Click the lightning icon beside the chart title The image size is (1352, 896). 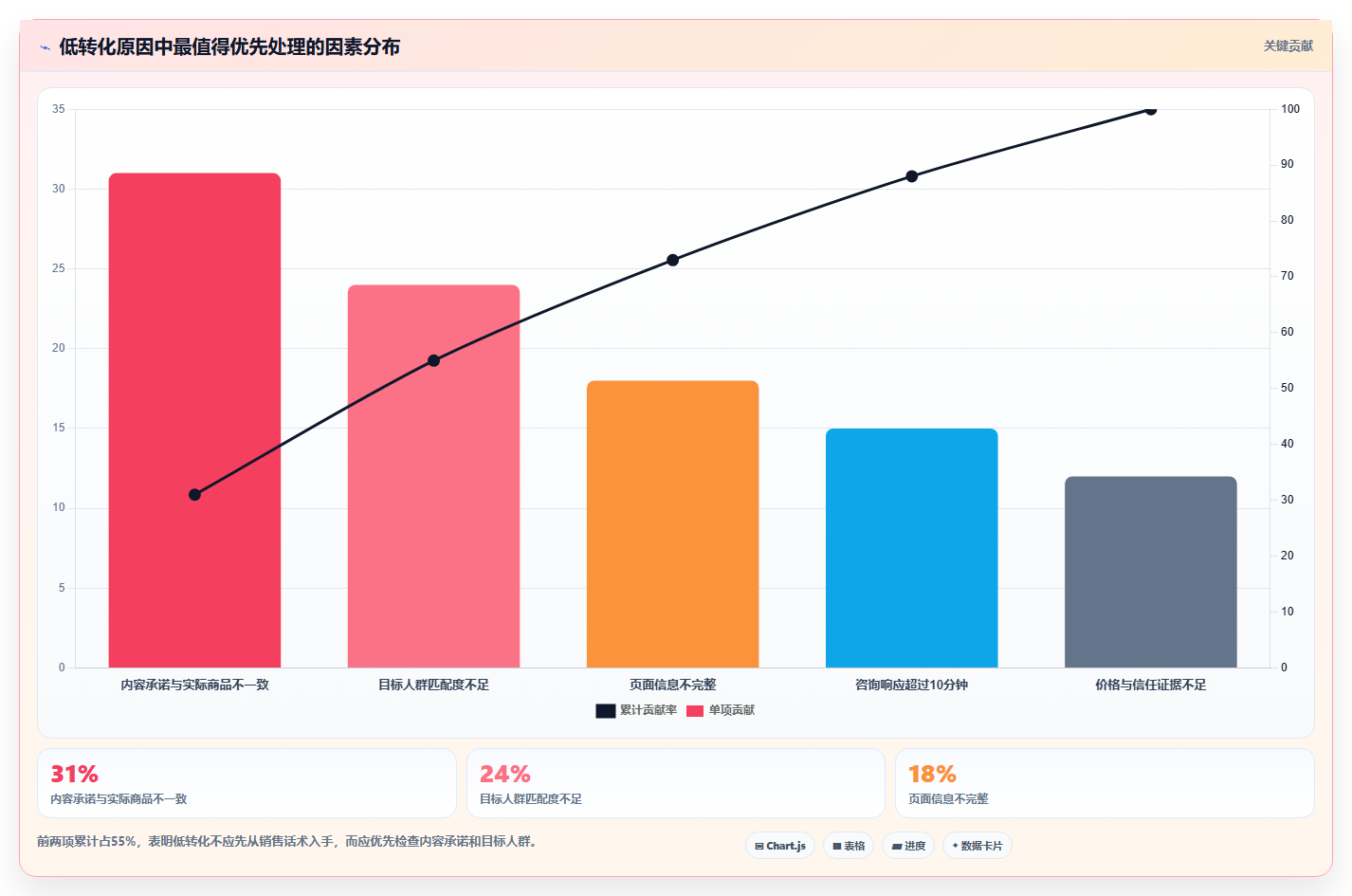45,47
